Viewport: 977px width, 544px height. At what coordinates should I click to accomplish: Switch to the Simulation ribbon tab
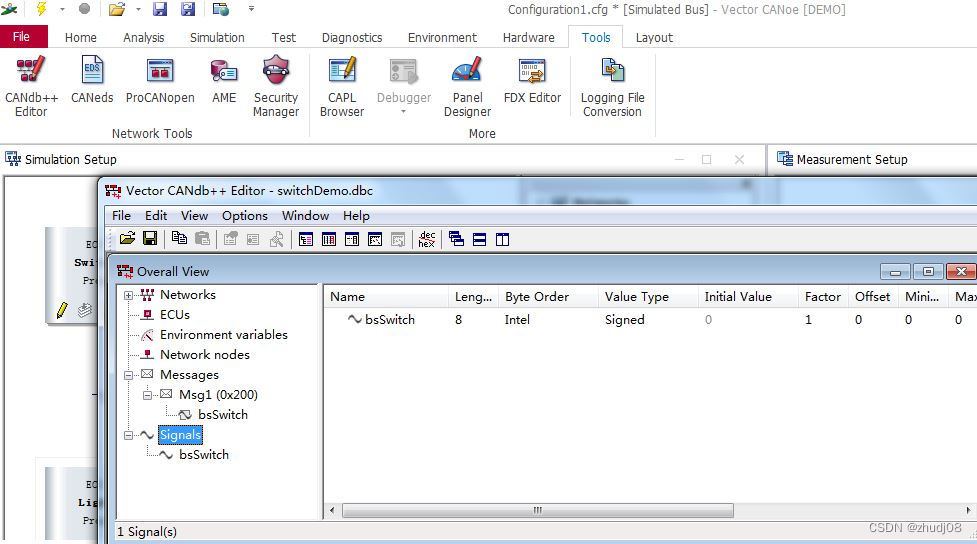pyautogui.click(x=217, y=37)
